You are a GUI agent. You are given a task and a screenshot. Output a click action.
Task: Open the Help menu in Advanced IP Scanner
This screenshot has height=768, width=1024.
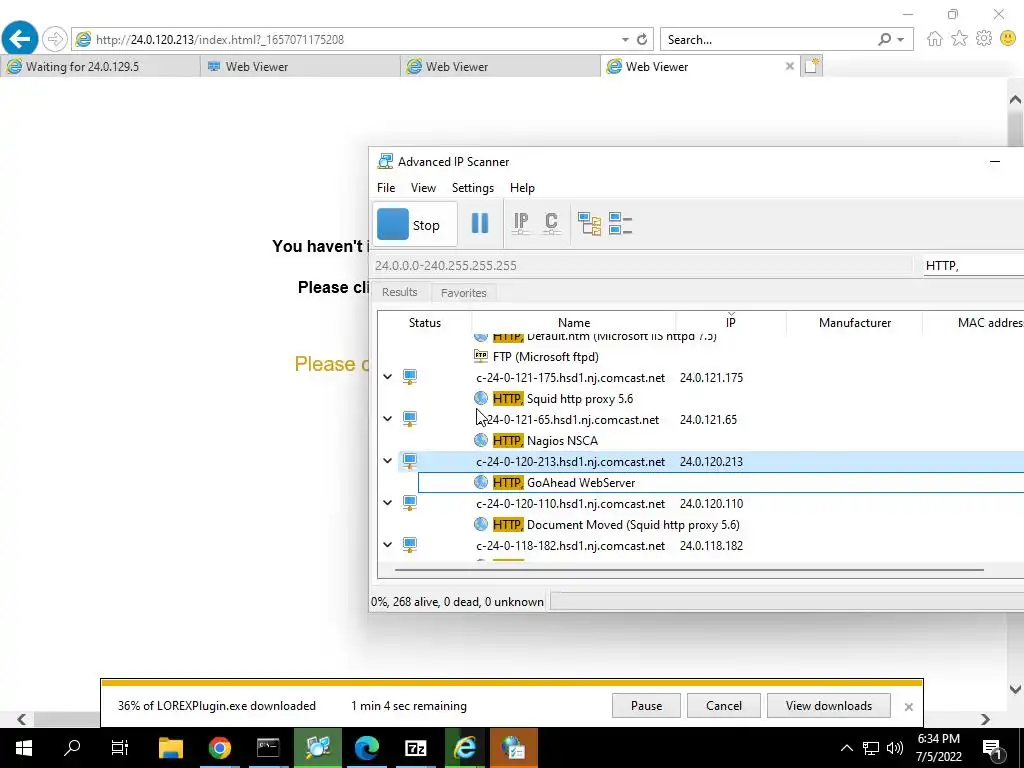pos(522,187)
